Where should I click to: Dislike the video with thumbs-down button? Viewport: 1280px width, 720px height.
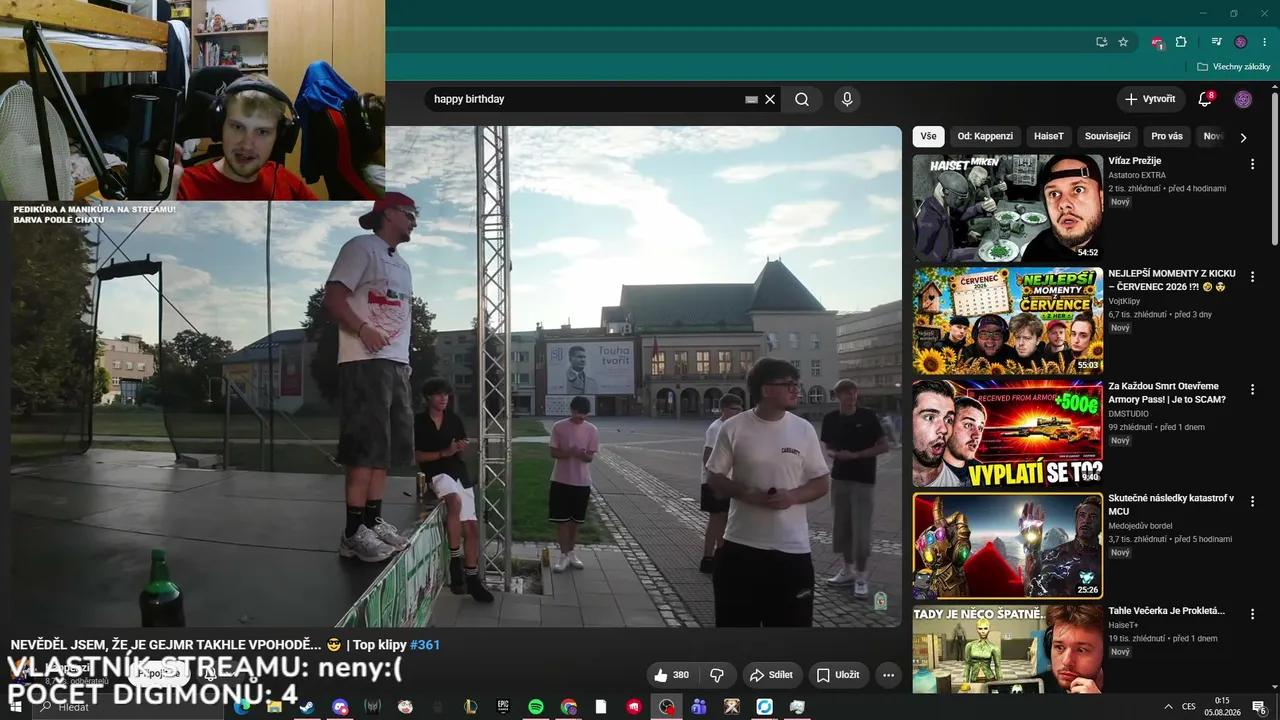tap(717, 675)
